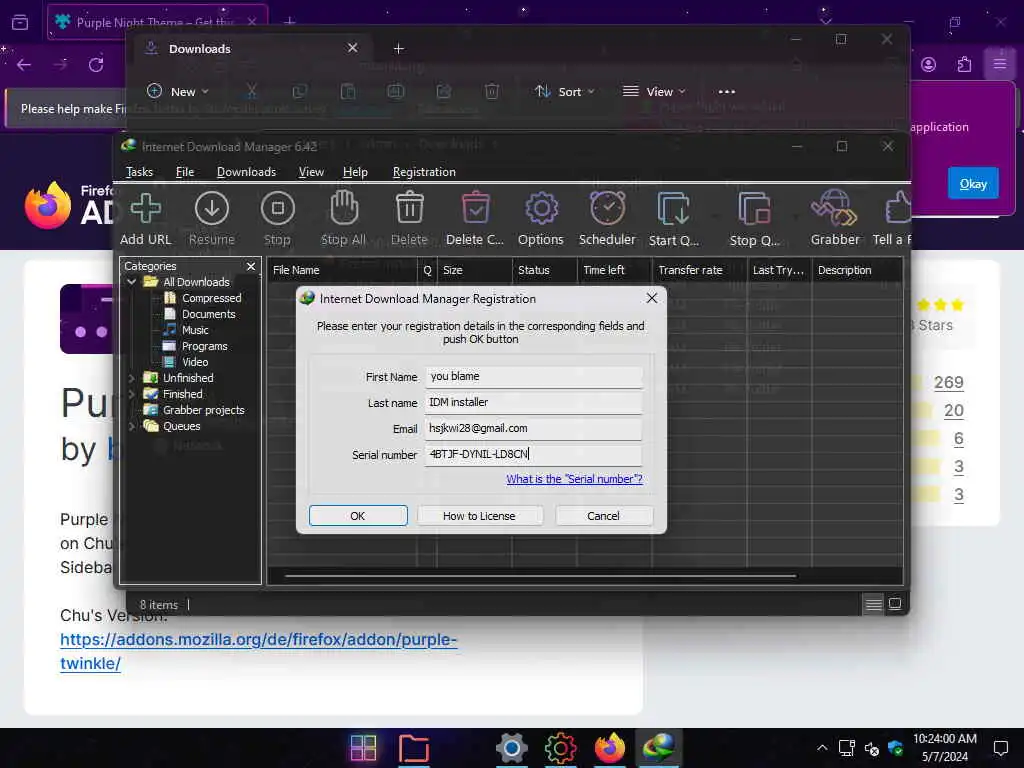Select the Programs category
Viewport: 1024px width, 768px height.
(204, 346)
